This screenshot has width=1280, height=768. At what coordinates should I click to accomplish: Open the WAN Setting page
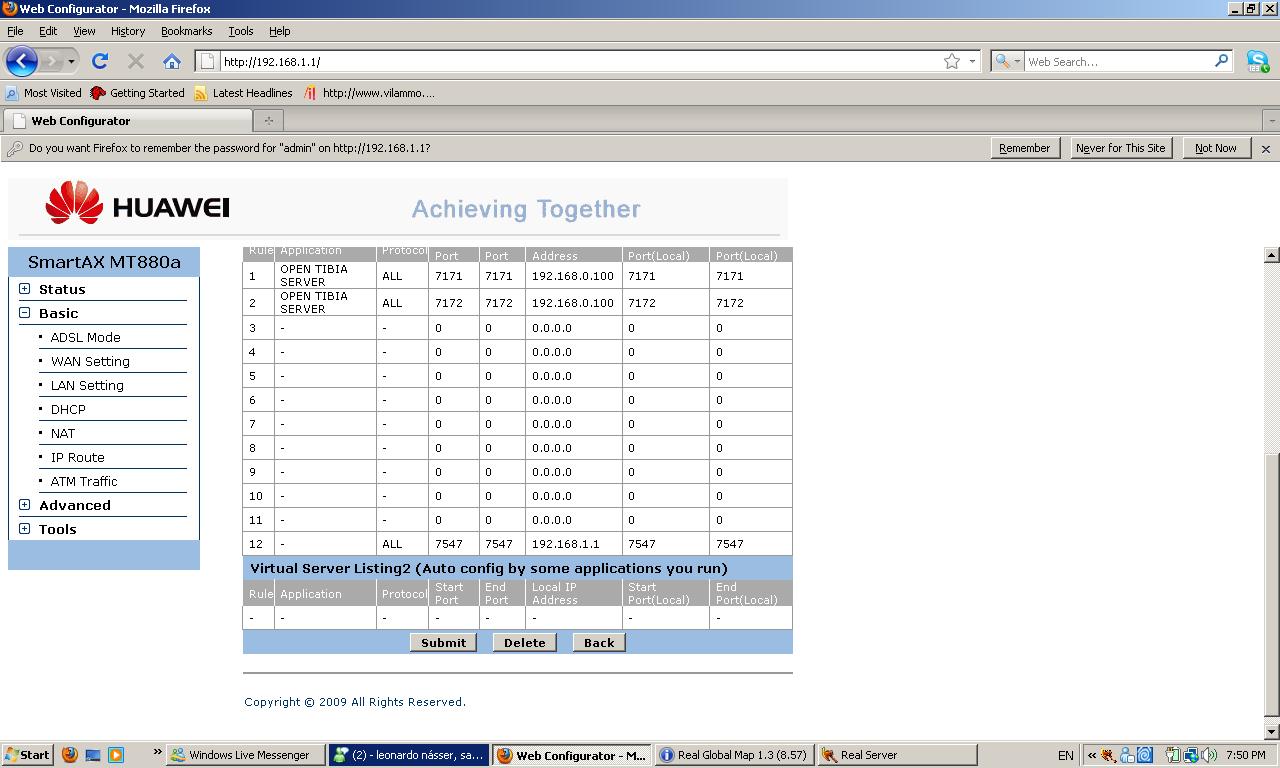[x=90, y=361]
